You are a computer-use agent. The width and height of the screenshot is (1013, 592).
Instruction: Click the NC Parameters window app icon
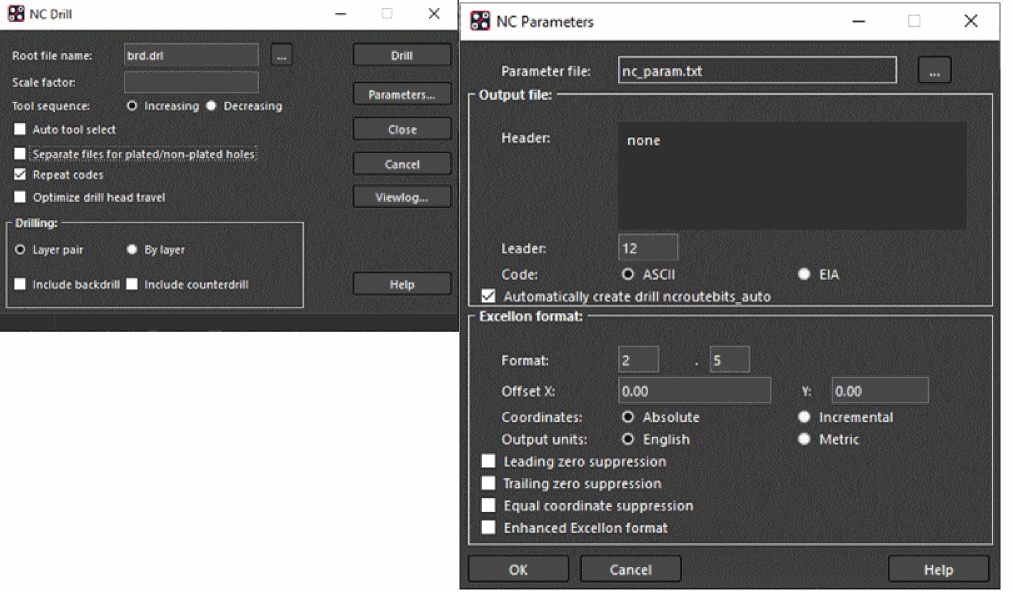coord(480,21)
